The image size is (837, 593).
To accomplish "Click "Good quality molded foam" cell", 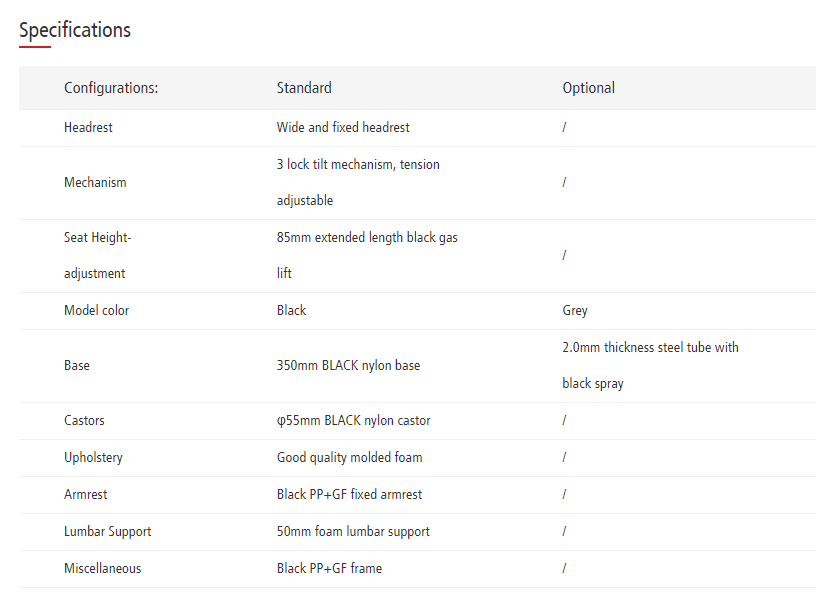I will (x=349, y=458).
